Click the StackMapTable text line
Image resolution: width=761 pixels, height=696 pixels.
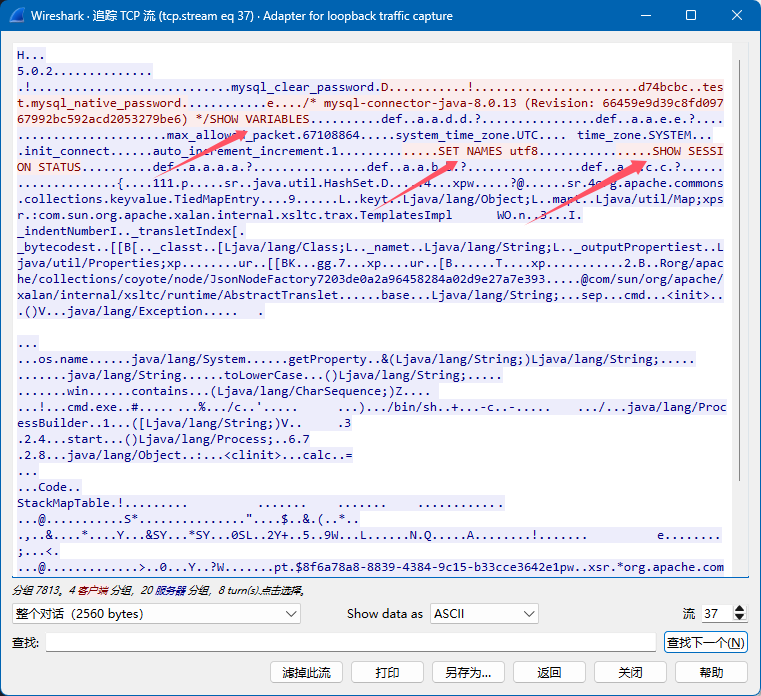(x=64, y=503)
